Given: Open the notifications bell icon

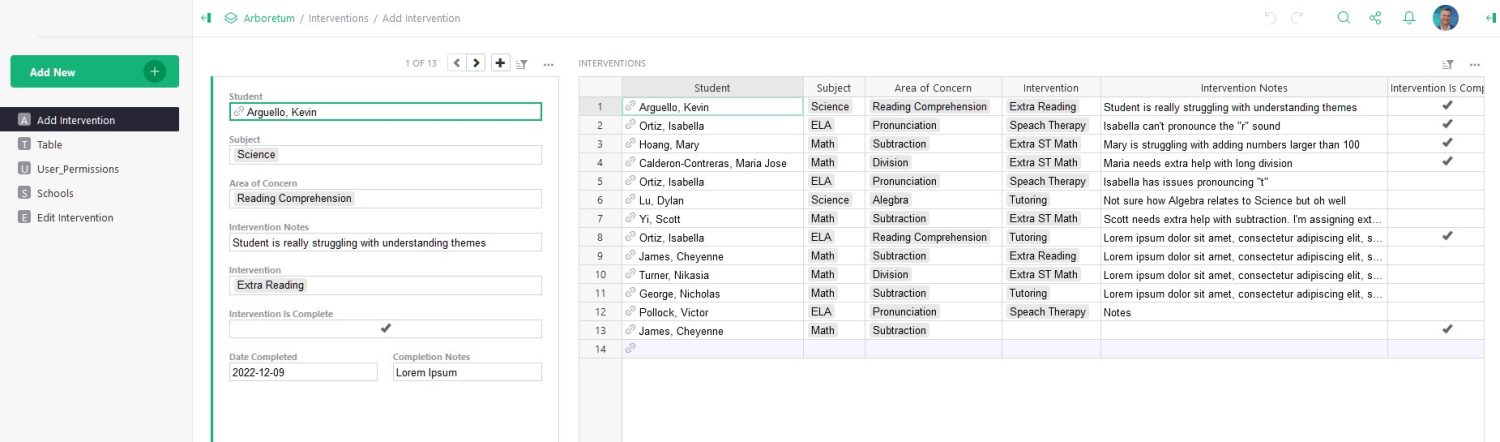Looking at the screenshot, I should point(1409,18).
